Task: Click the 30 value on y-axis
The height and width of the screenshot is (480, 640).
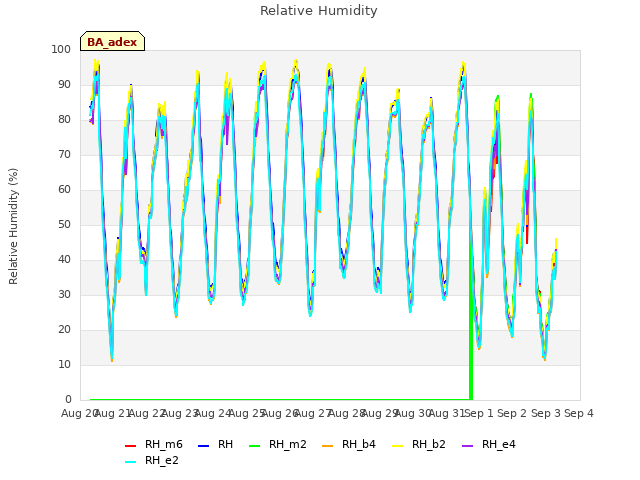Action: 64,295
